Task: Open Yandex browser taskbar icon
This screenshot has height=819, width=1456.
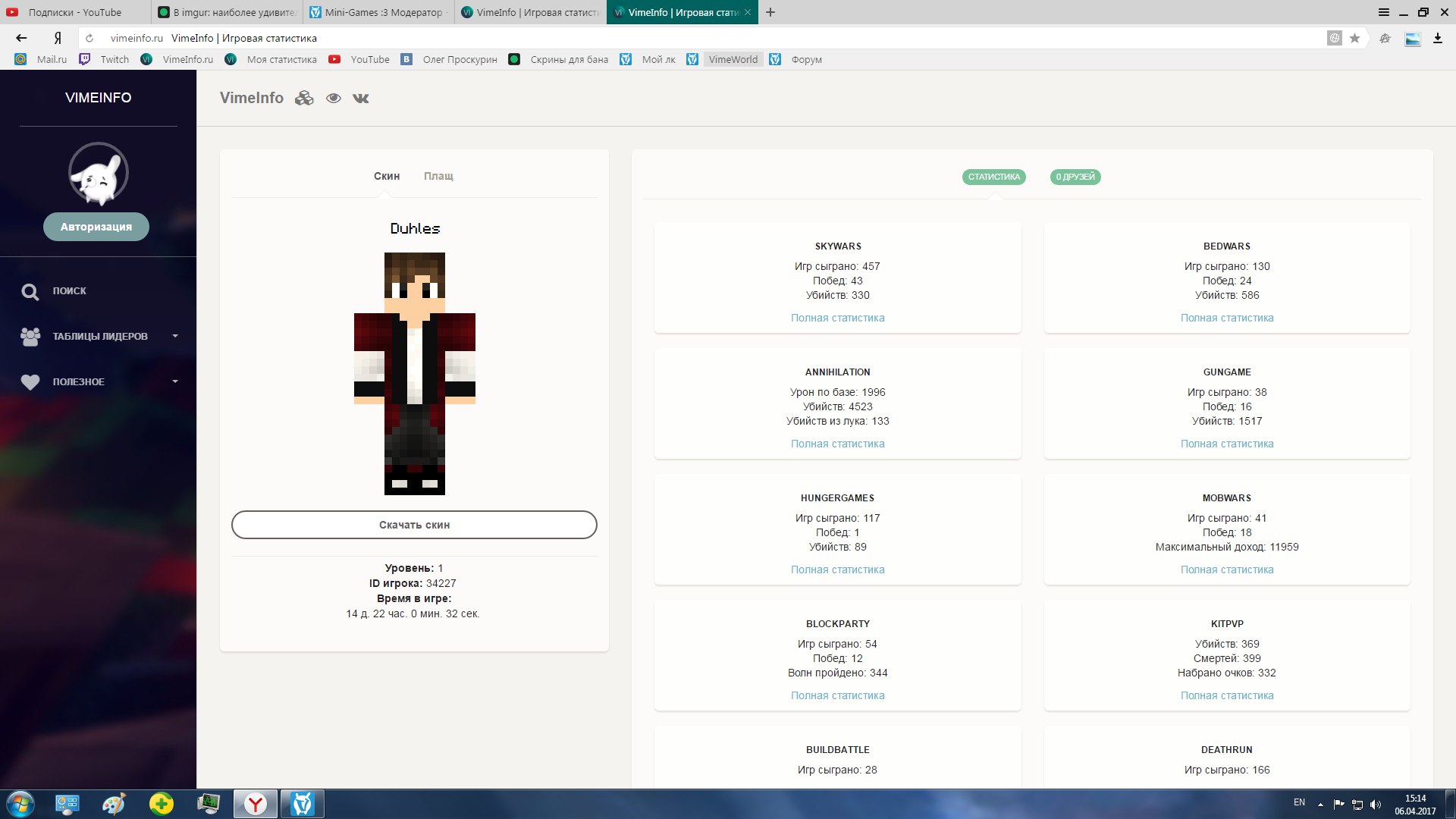Action: coord(256,804)
